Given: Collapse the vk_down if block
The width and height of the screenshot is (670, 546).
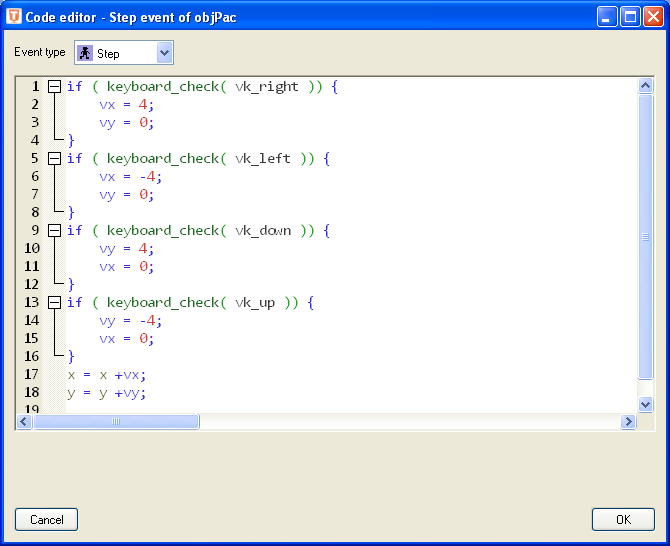Looking at the screenshot, I should pyautogui.click(x=54, y=231).
